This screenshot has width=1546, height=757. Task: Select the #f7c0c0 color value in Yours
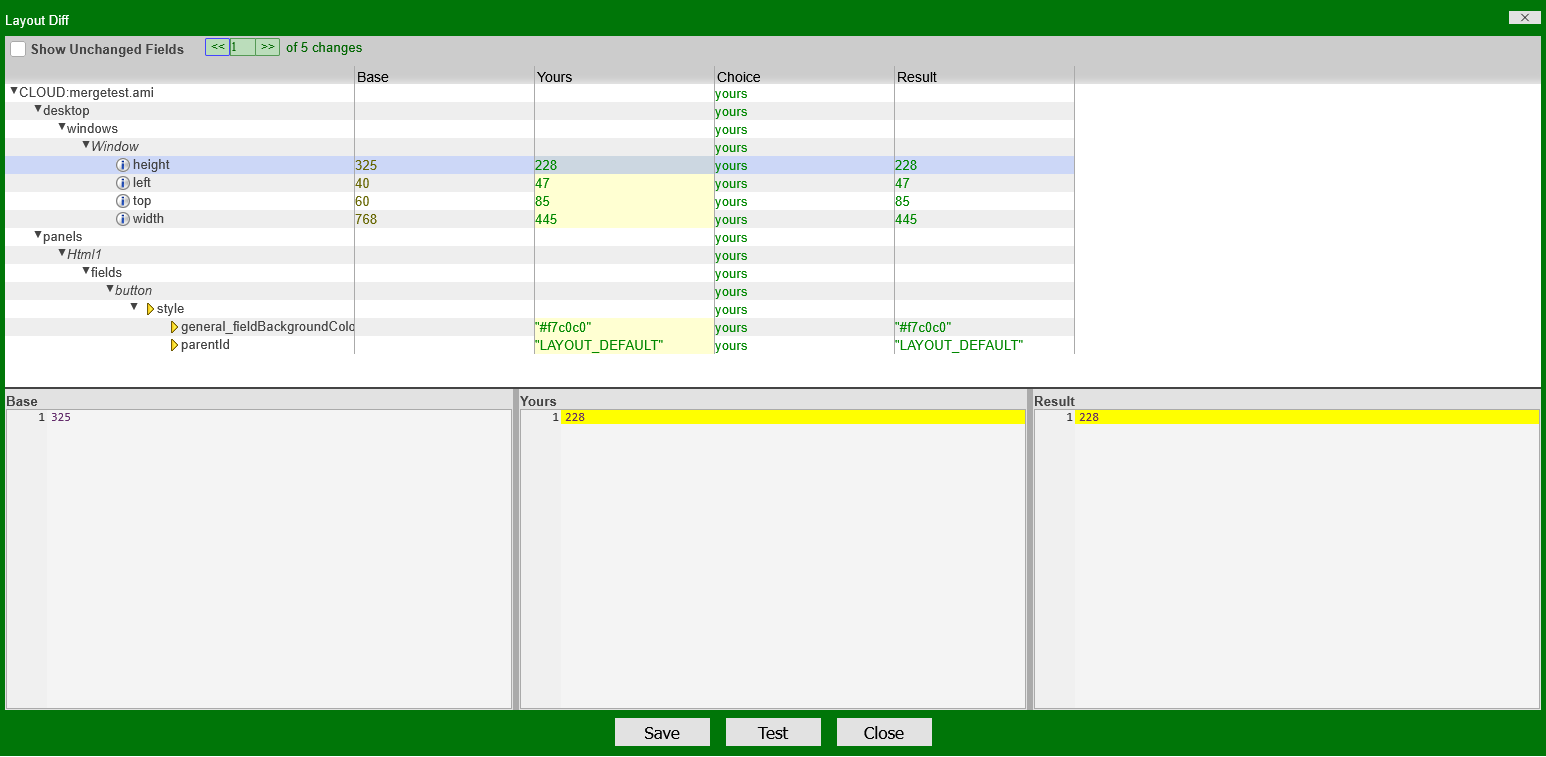tap(564, 327)
